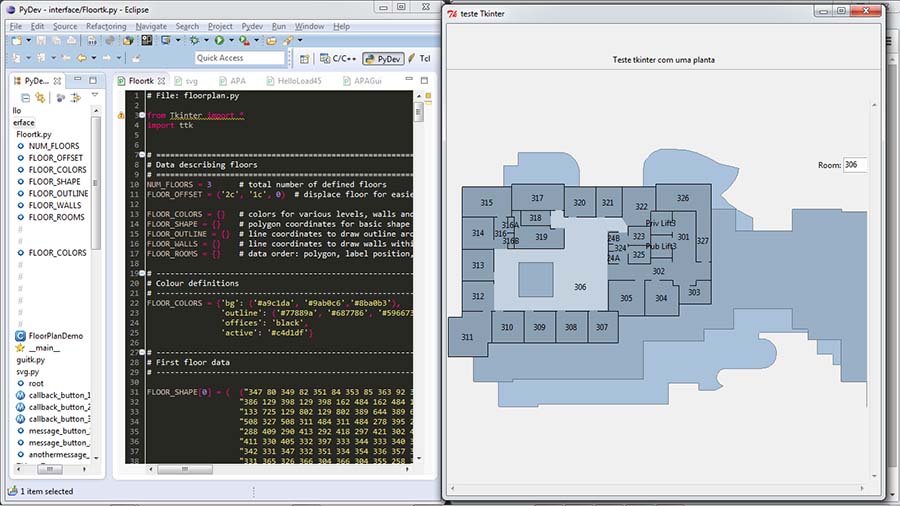Click the open folder toolbar icon
The width and height of the screenshot is (900, 506).
click(271, 41)
